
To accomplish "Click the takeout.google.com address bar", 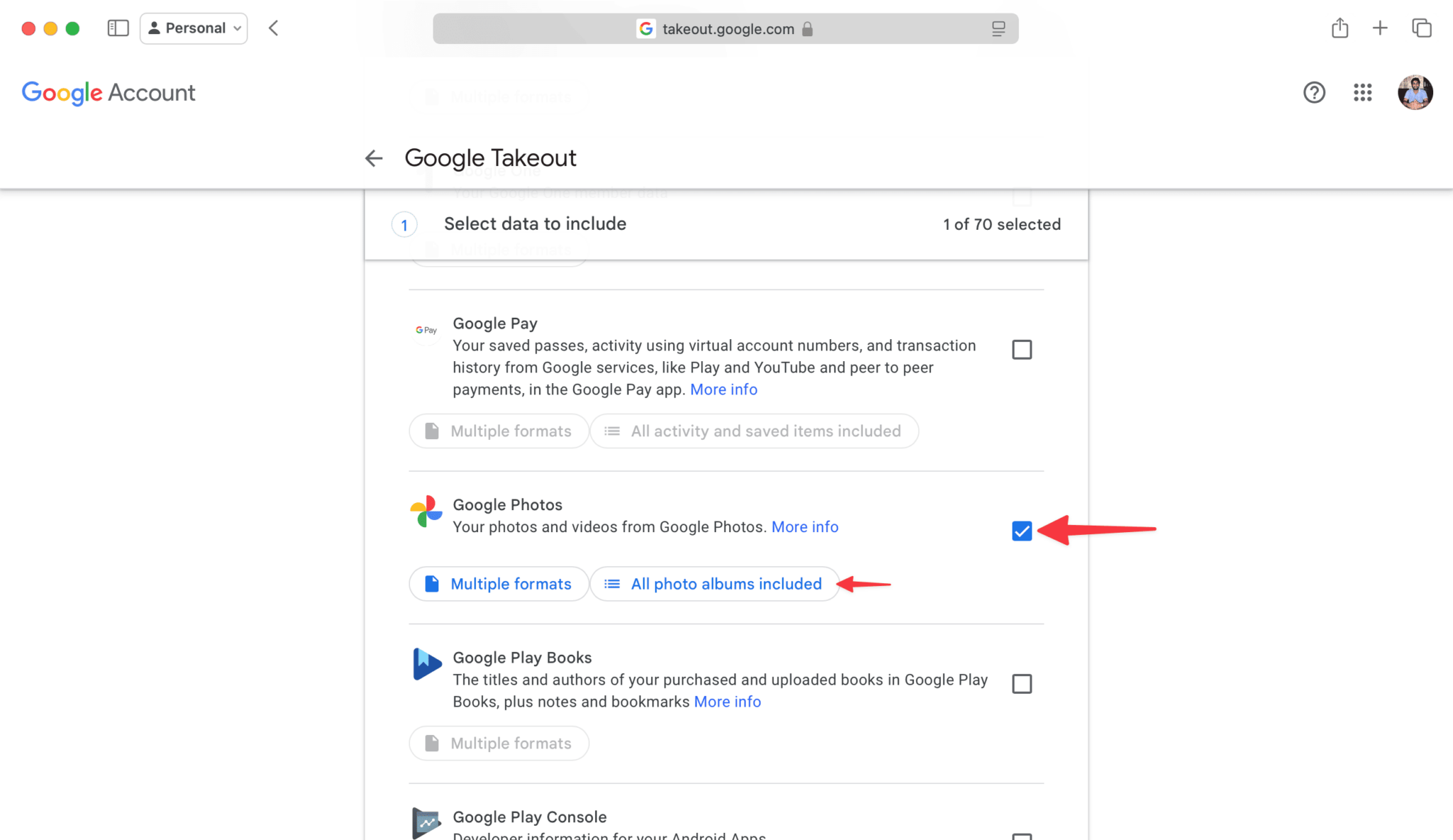I will (x=725, y=28).
